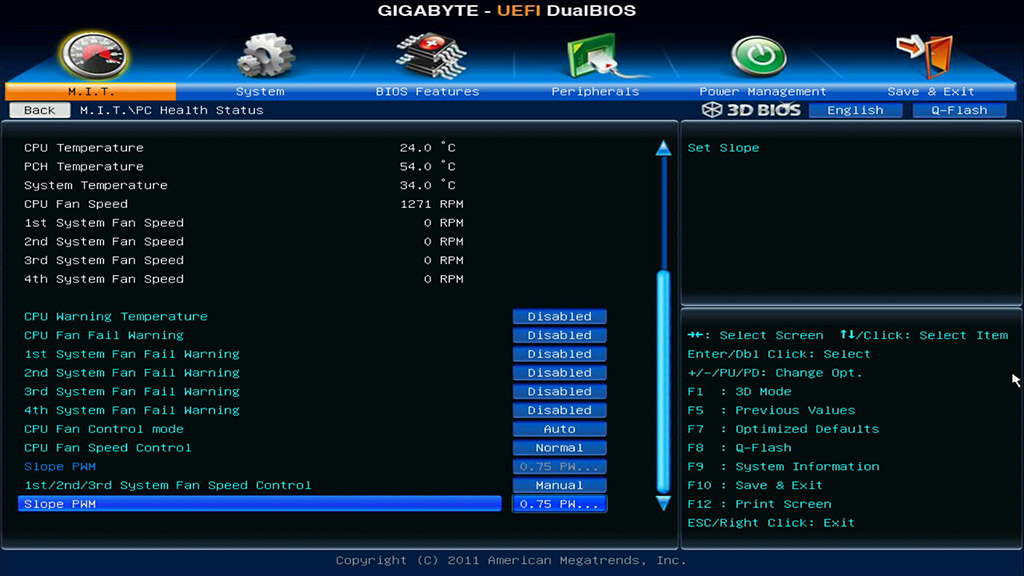Click the BIOS Features chip icon
Viewport: 1024px width, 576px height.
click(x=430, y=56)
